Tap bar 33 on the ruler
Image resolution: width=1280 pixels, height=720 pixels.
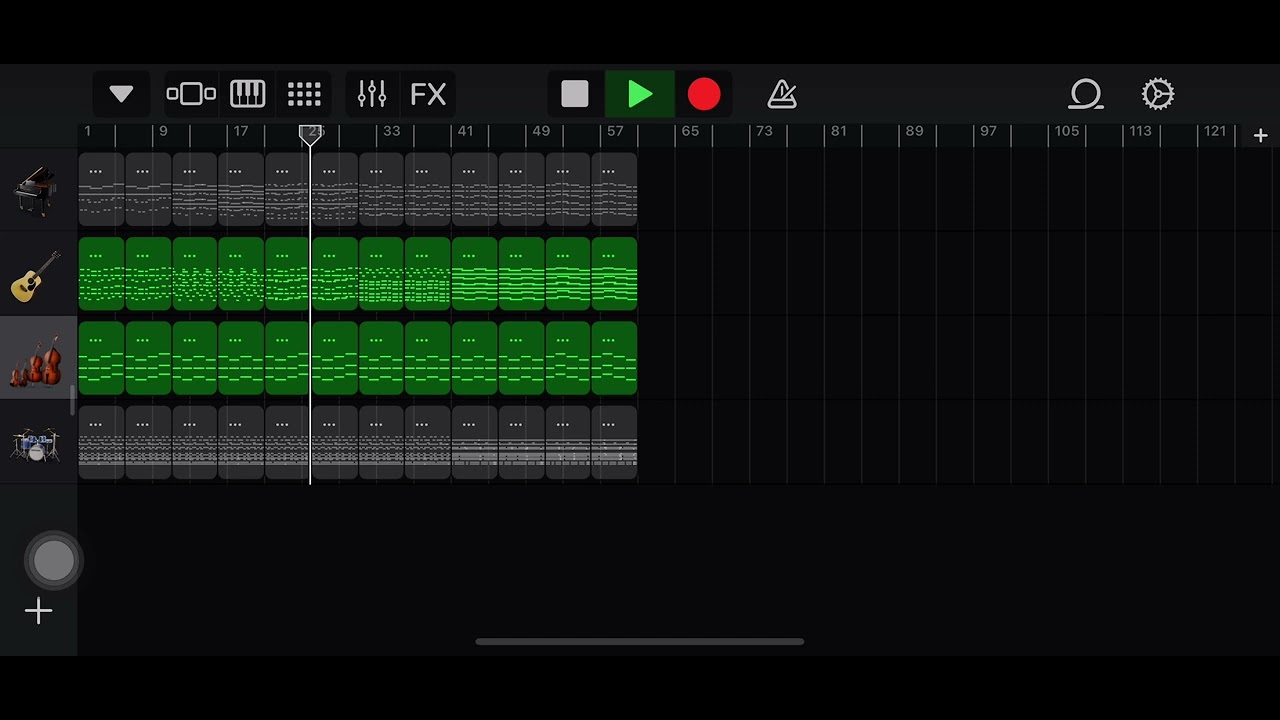(391, 132)
